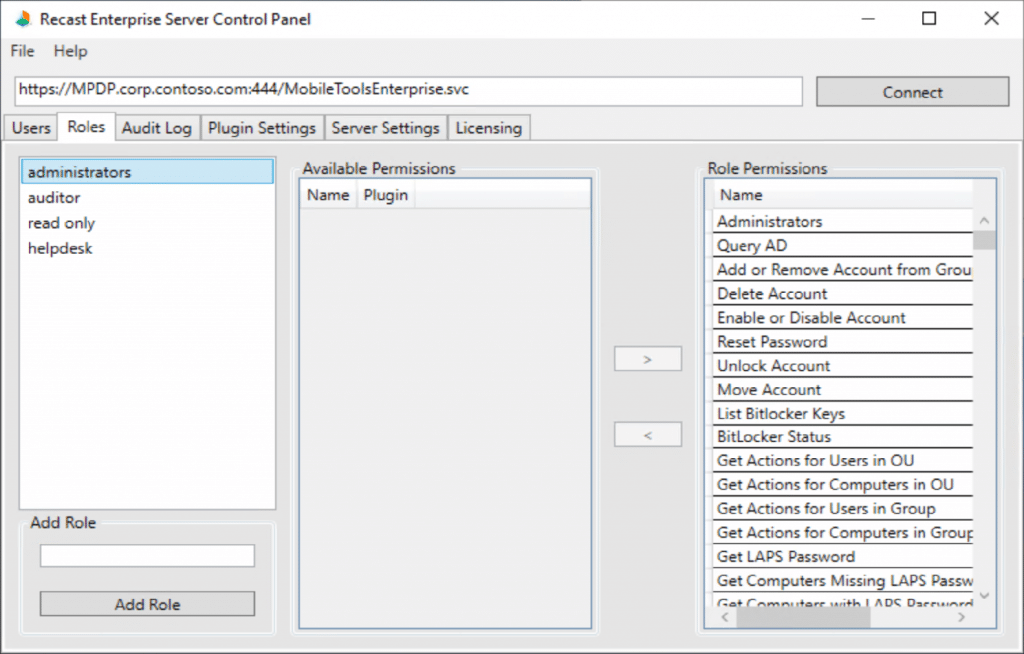Open the Server Settings tab
Screen dimensions: 1024x654
(x=385, y=128)
